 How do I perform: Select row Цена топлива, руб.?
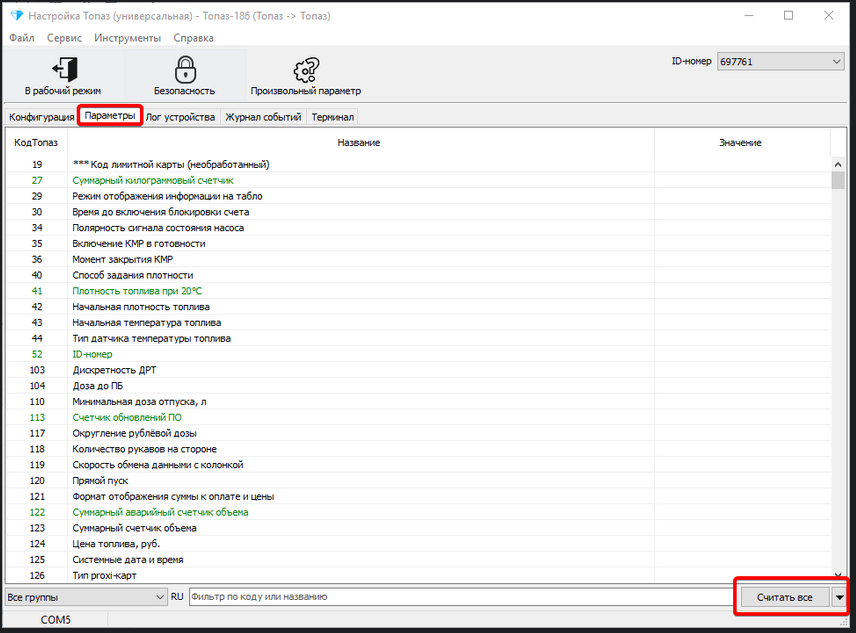[x=418, y=544]
